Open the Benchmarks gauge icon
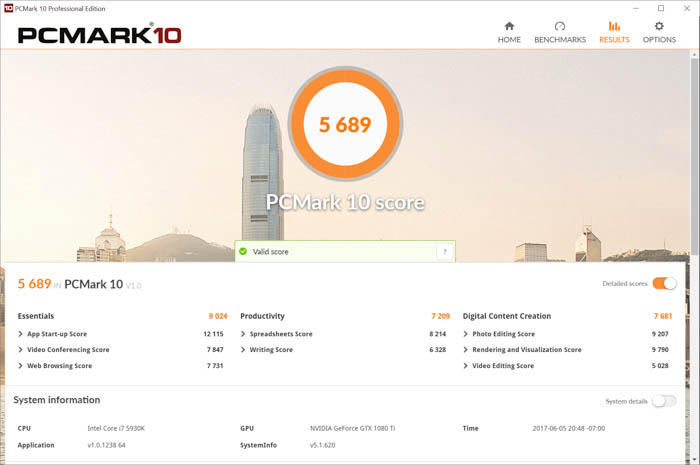The height and width of the screenshot is (465, 700). point(560,26)
